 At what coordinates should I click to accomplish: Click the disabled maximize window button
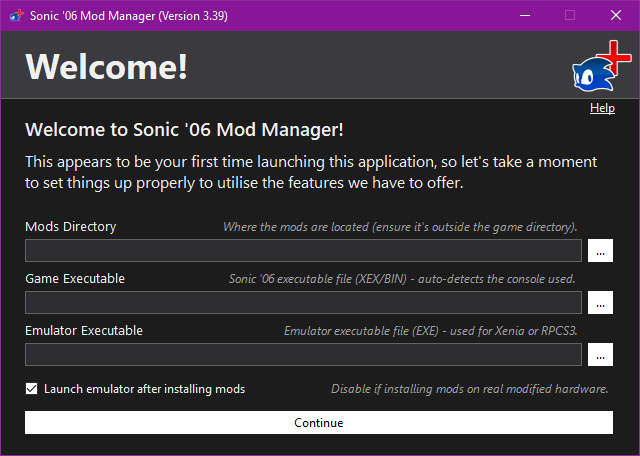pyautogui.click(x=570, y=15)
